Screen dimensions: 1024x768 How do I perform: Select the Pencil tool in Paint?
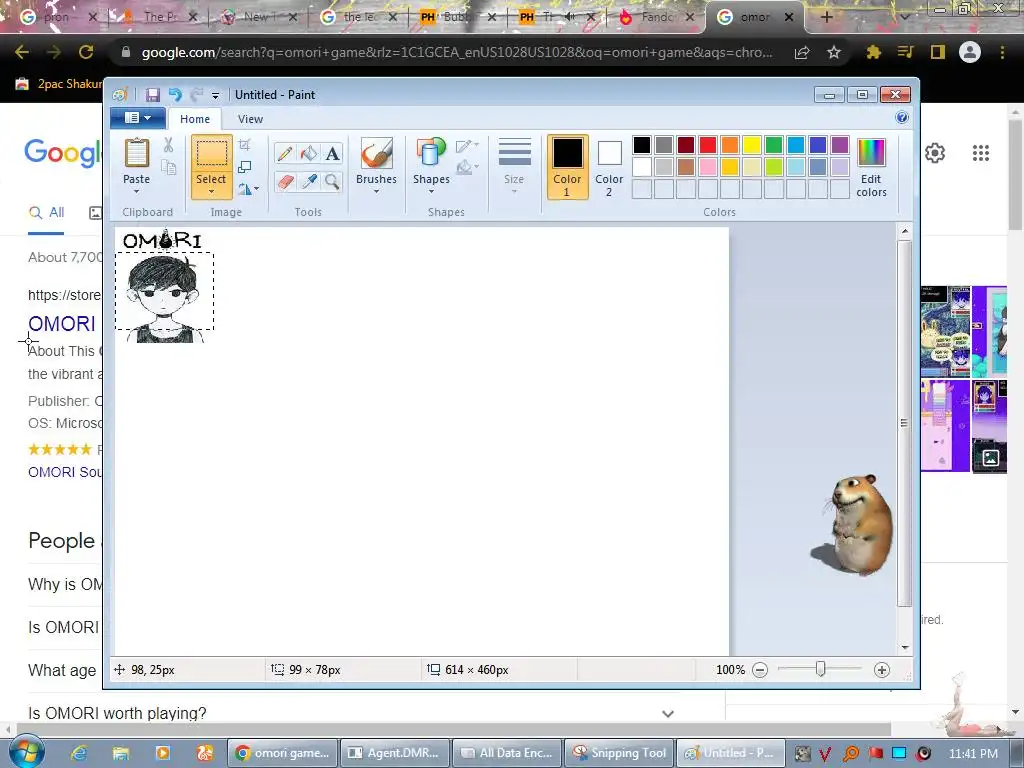click(285, 153)
